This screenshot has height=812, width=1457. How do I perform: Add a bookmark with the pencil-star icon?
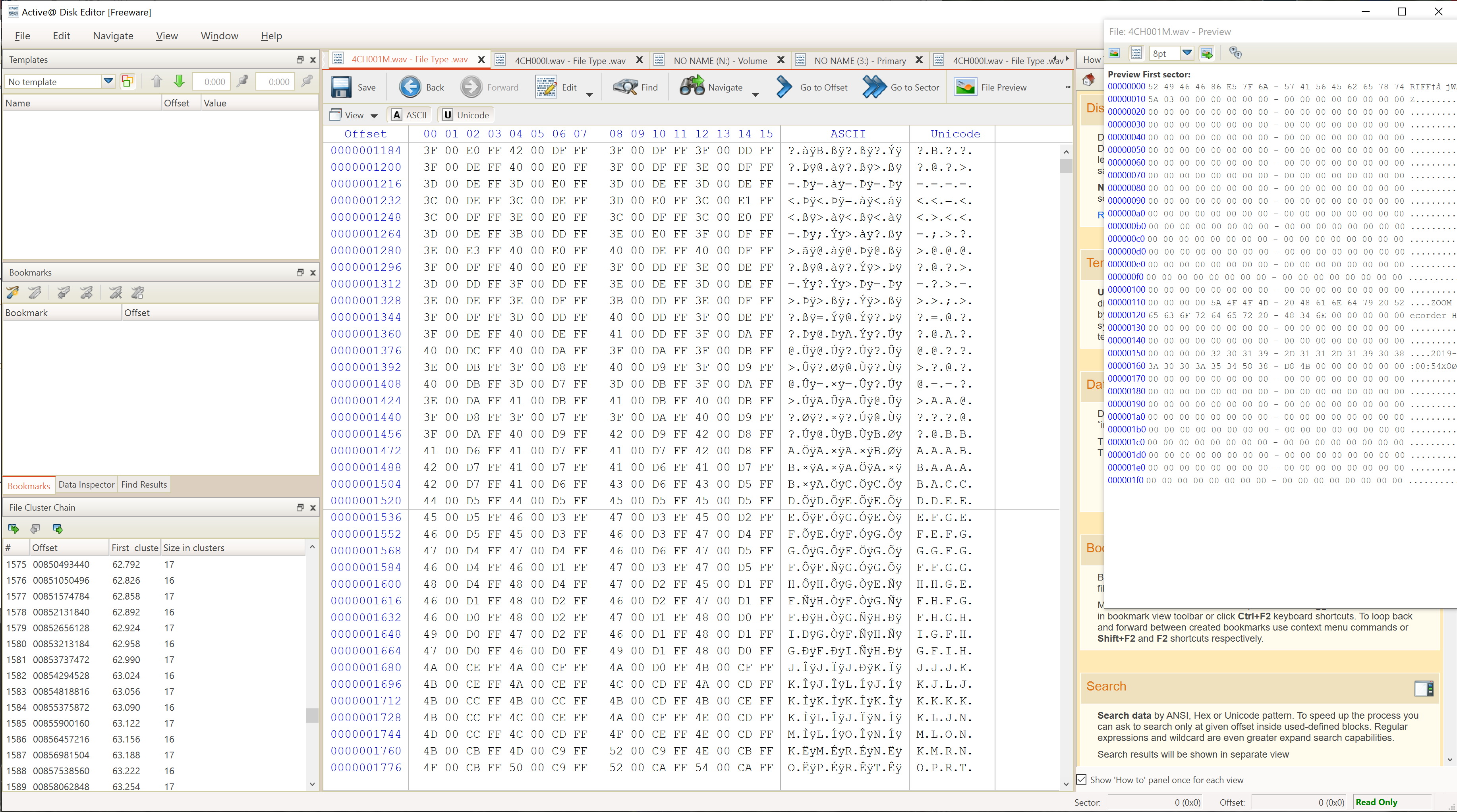pyautogui.click(x=12, y=292)
